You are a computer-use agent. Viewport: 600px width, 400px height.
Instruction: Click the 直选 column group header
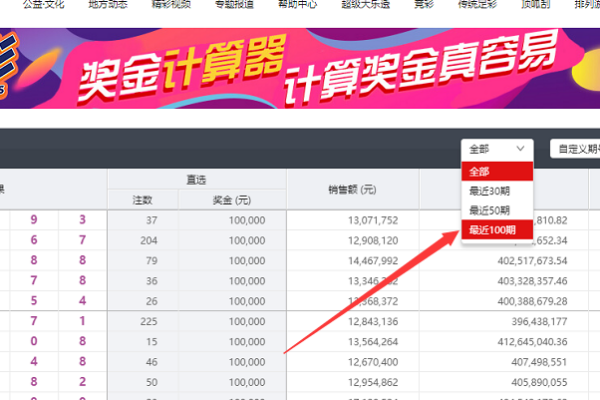[x=195, y=179]
